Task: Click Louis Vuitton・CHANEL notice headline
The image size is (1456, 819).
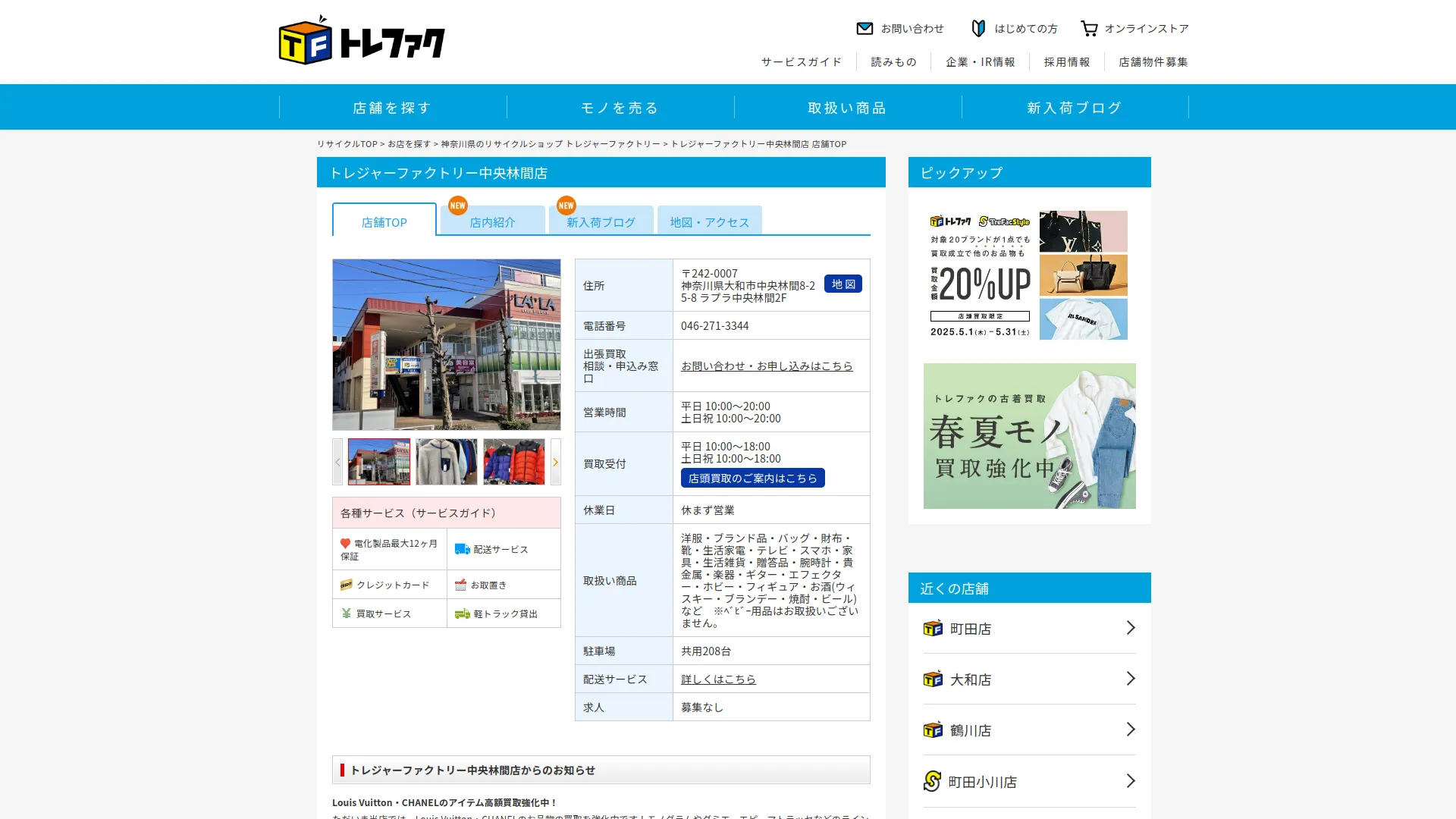Action: [x=444, y=802]
